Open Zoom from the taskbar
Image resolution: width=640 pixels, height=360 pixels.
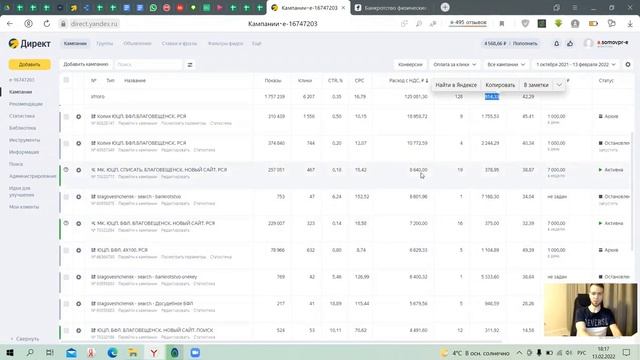coord(195,352)
